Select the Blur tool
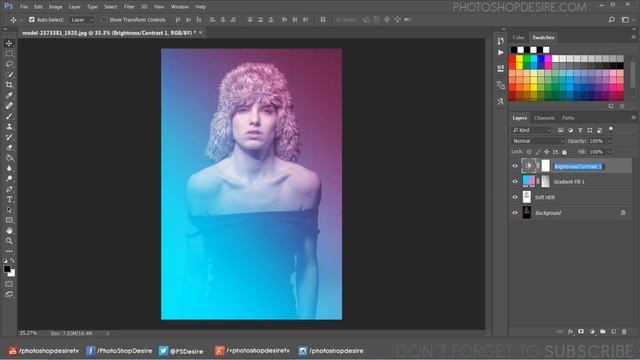 coord(9,168)
